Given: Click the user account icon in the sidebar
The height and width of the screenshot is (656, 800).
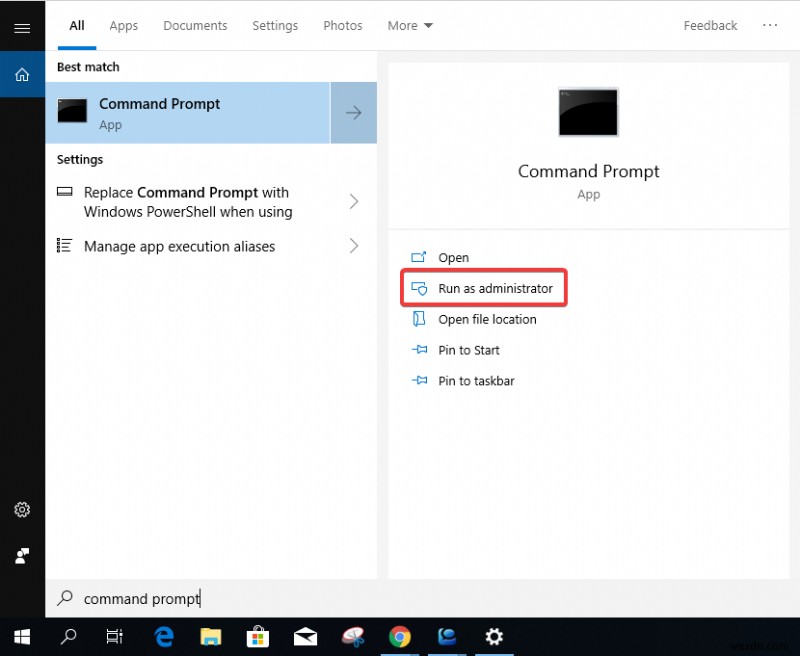Looking at the screenshot, I should pos(22,555).
